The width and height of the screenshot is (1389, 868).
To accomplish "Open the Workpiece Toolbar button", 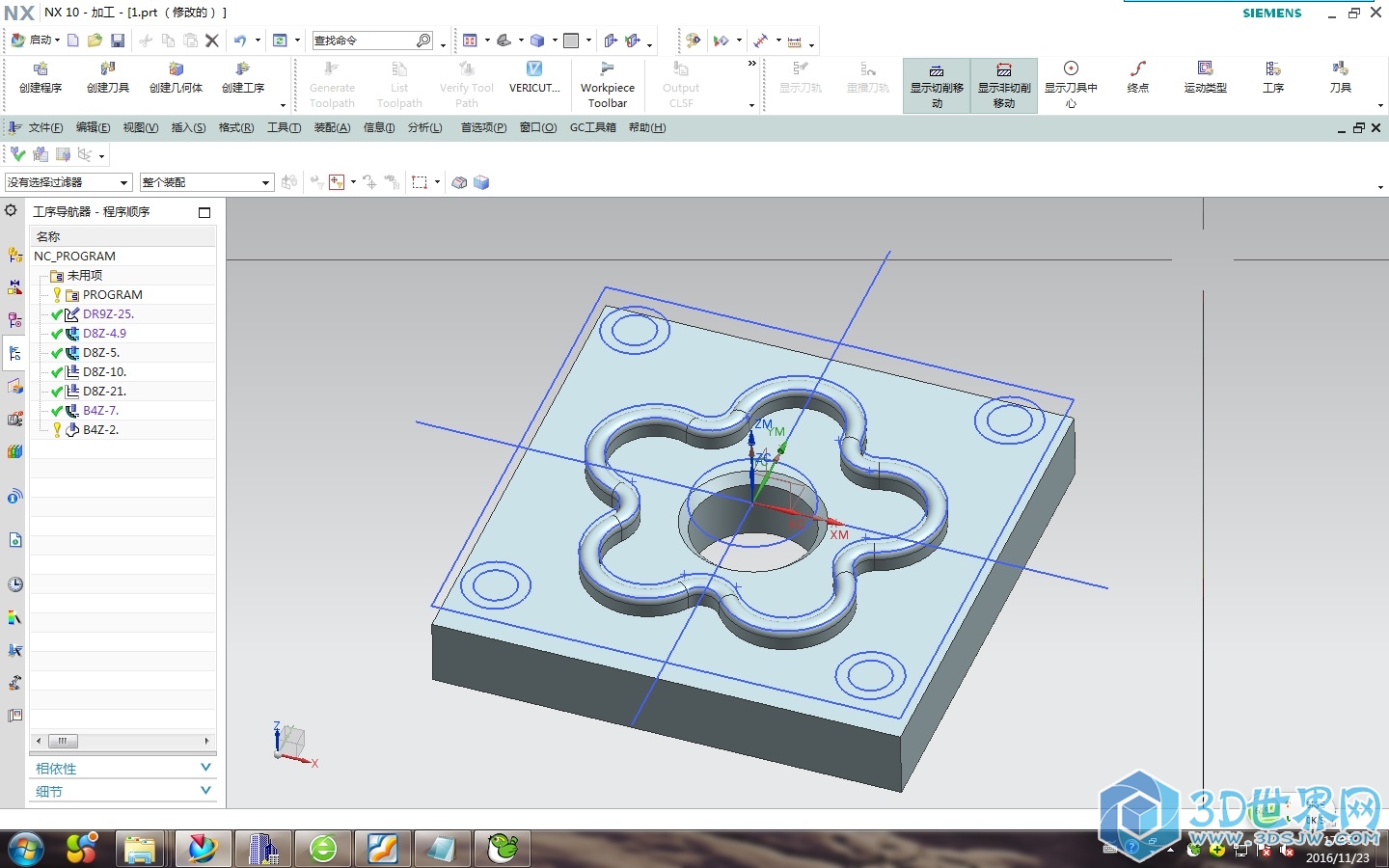I will click(x=607, y=85).
